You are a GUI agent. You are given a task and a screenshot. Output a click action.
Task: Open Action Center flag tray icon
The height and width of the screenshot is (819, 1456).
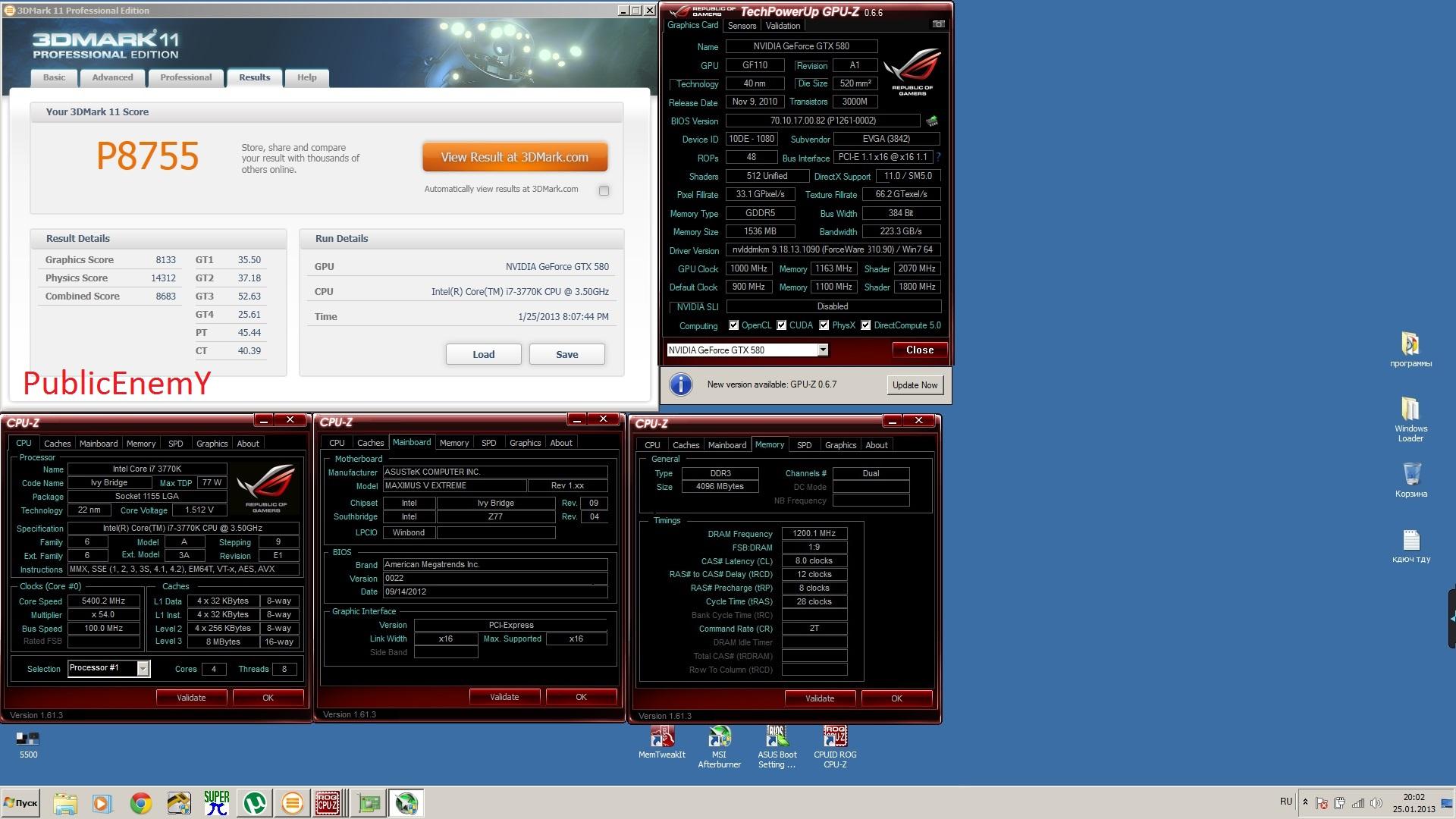(1321, 803)
